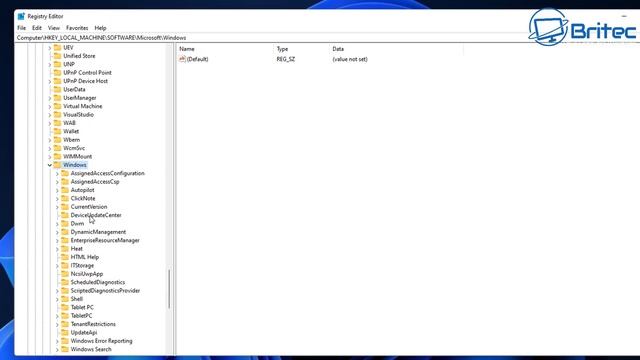Select the ScheduledDiagnostics folder icon

[65, 282]
